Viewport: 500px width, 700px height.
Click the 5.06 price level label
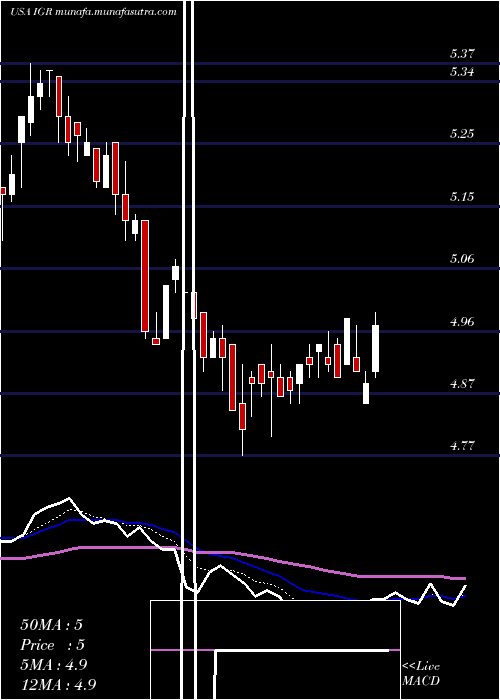click(462, 258)
